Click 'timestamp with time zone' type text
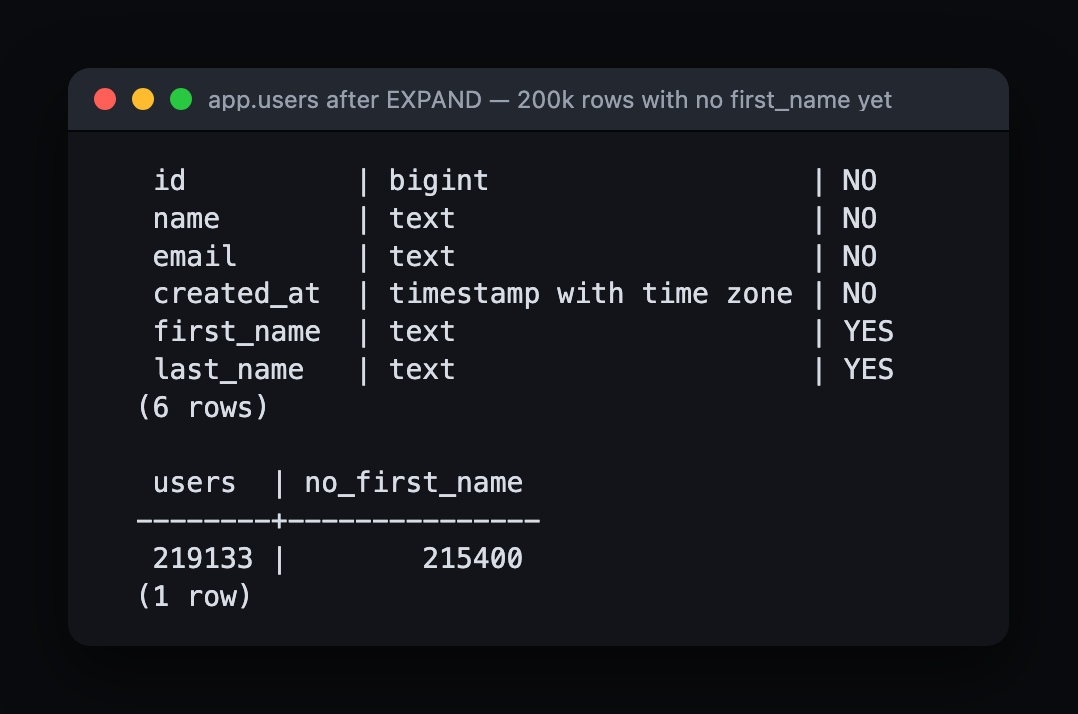1078x714 pixels. (x=591, y=294)
